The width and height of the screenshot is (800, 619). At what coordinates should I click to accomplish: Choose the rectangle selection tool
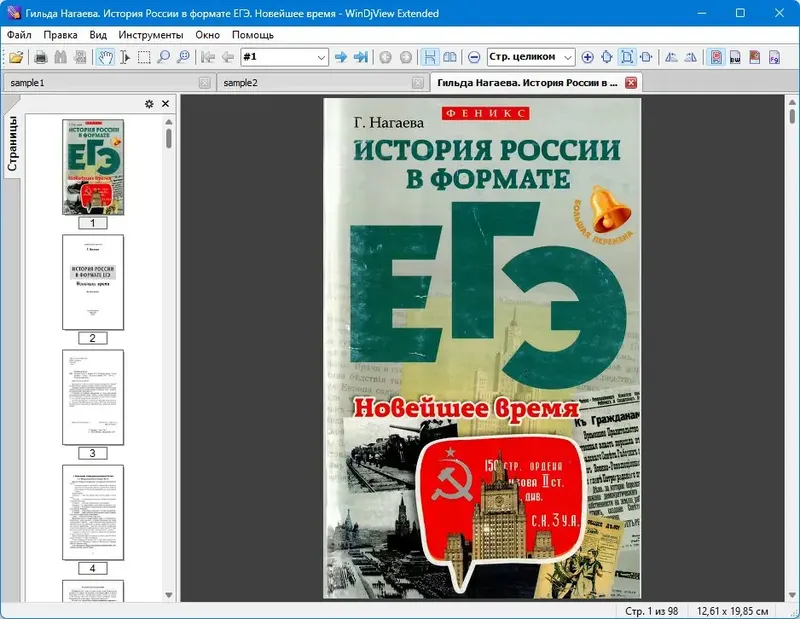(144, 57)
